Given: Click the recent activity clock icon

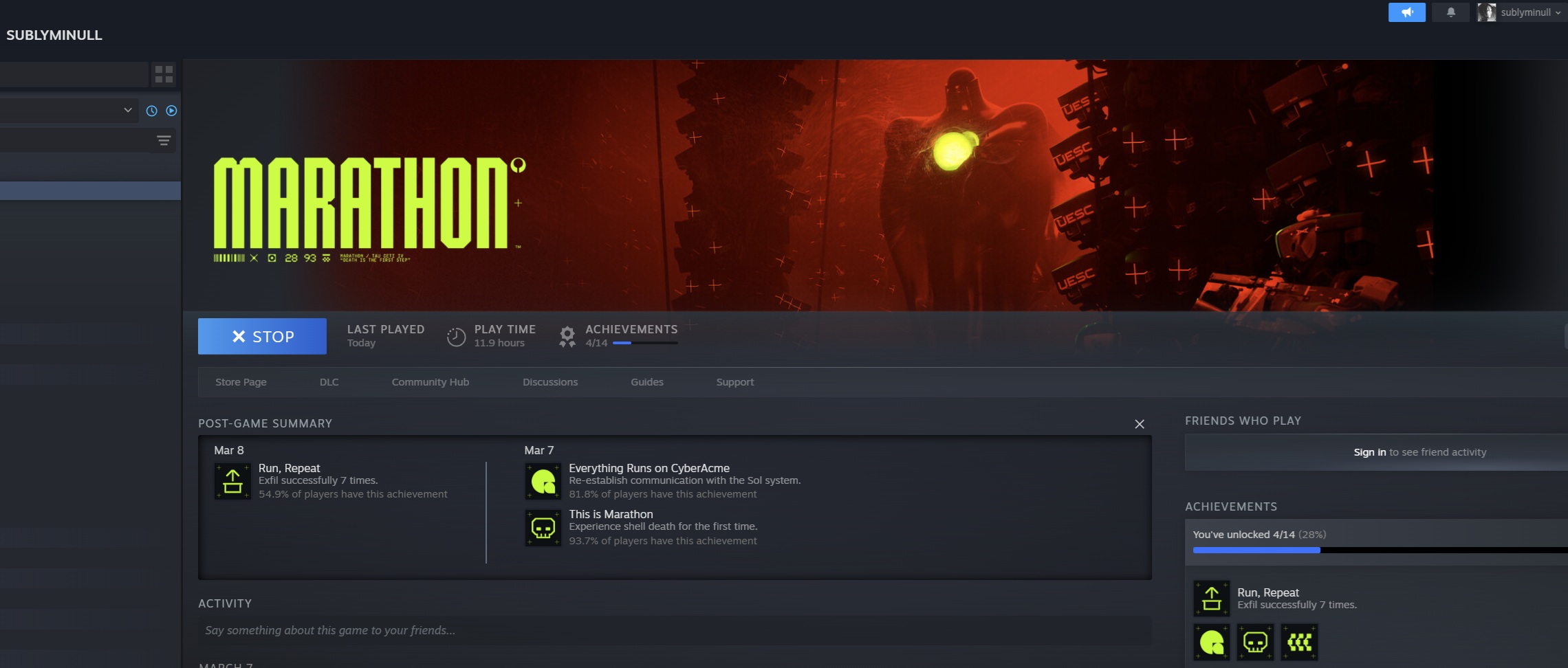Looking at the screenshot, I should coord(152,111).
